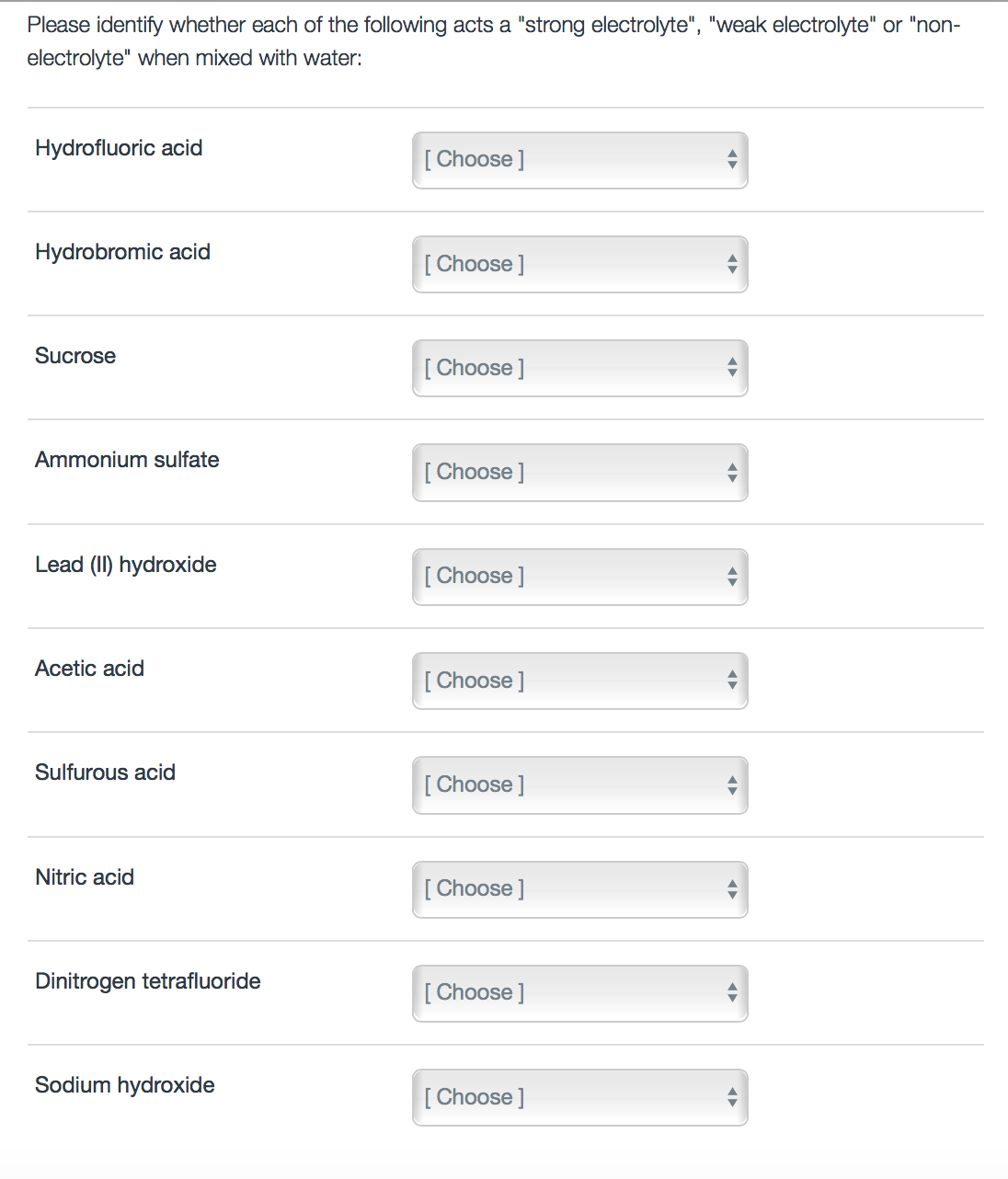The image size is (1008, 1179).
Task: Expand the Sodium hydroxide dropdown
Action: [579, 1097]
